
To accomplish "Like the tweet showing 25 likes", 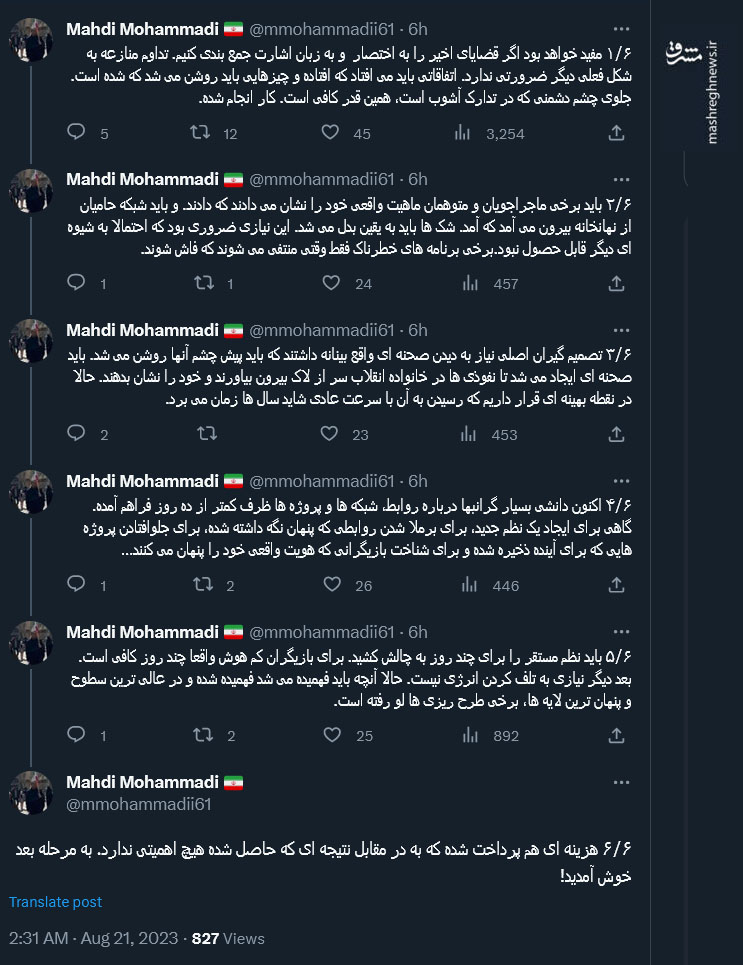I will 330,736.
